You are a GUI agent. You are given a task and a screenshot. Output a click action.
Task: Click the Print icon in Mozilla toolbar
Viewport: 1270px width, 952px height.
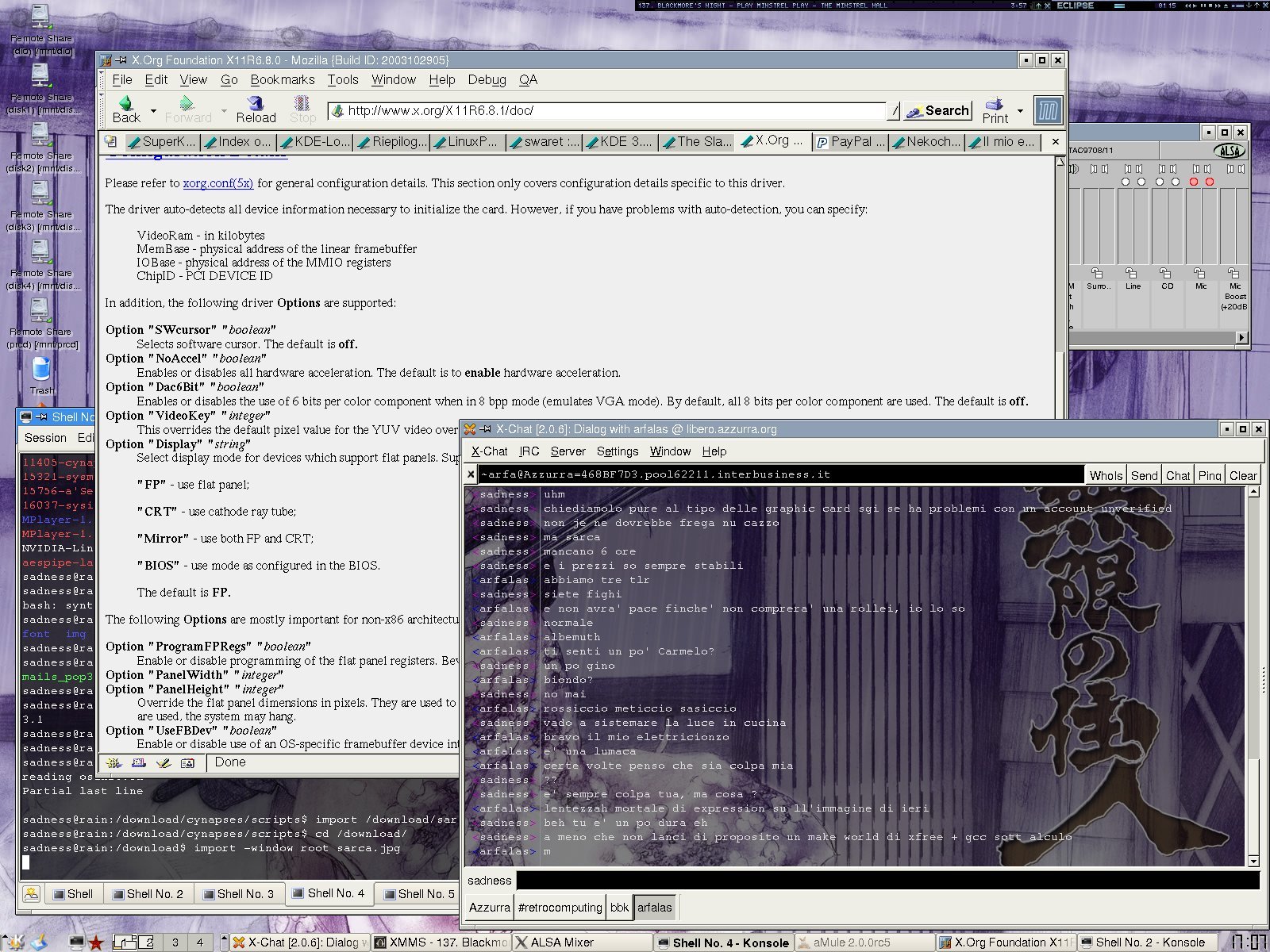[995, 103]
